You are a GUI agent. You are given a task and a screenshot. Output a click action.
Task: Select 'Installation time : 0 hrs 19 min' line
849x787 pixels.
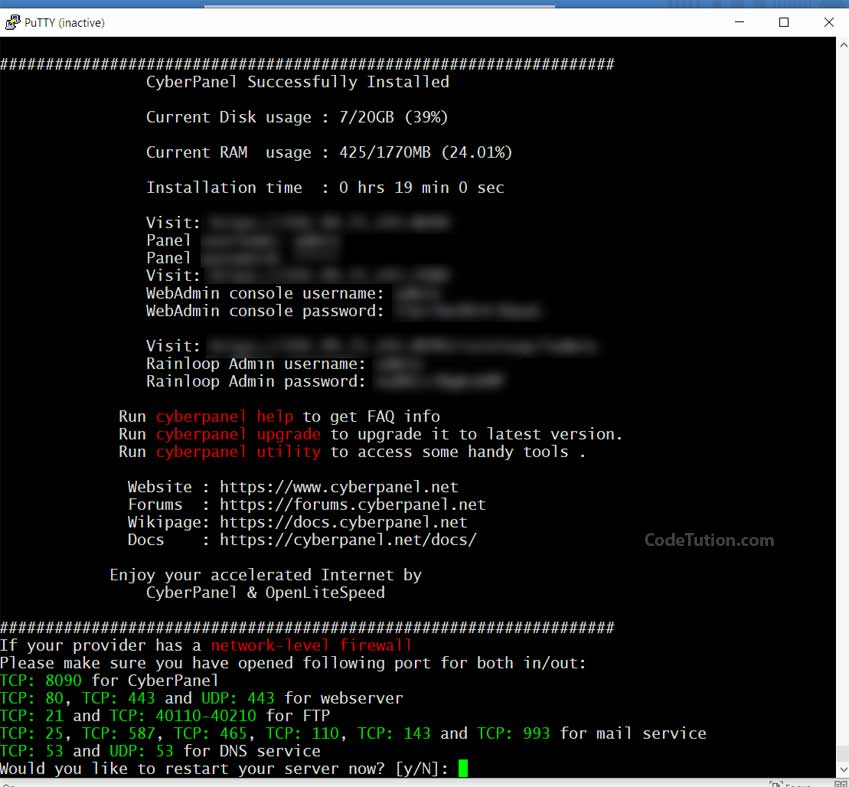(x=325, y=187)
